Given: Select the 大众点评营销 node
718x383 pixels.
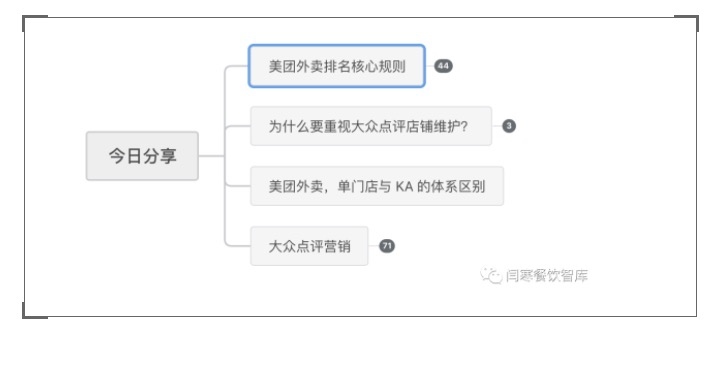Looking at the screenshot, I should pyautogui.click(x=309, y=246).
